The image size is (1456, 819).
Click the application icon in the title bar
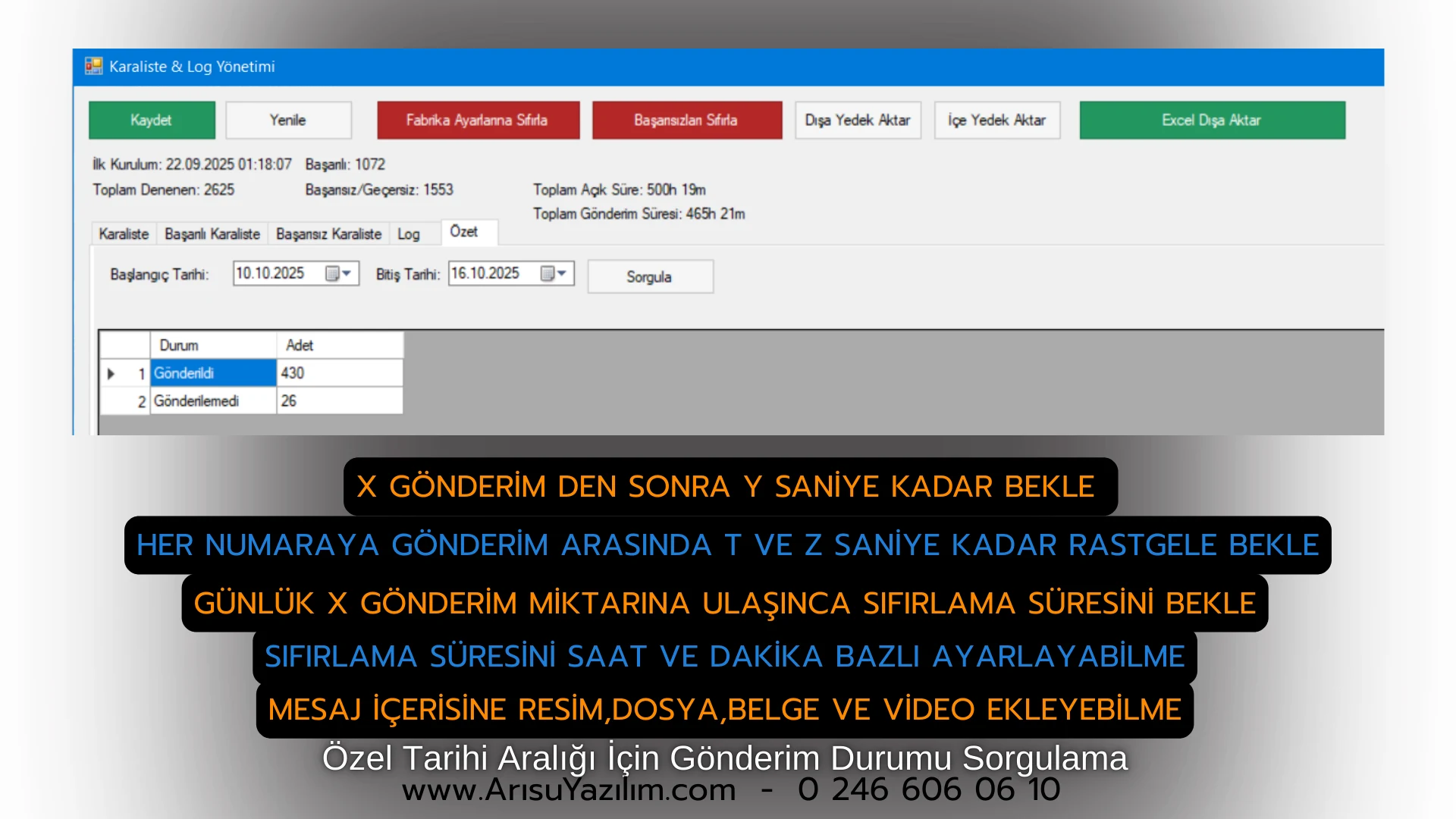click(x=93, y=67)
